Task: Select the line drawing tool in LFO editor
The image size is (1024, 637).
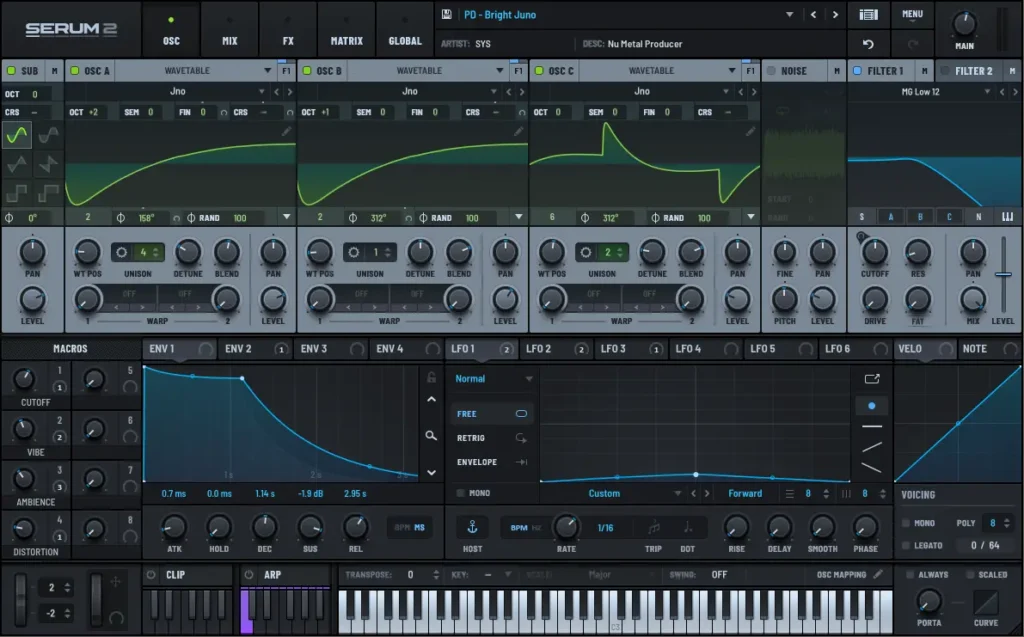Action: click(873, 426)
